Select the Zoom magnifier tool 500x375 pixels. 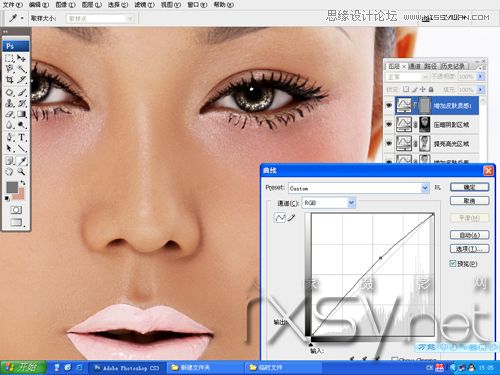click(x=22, y=172)
